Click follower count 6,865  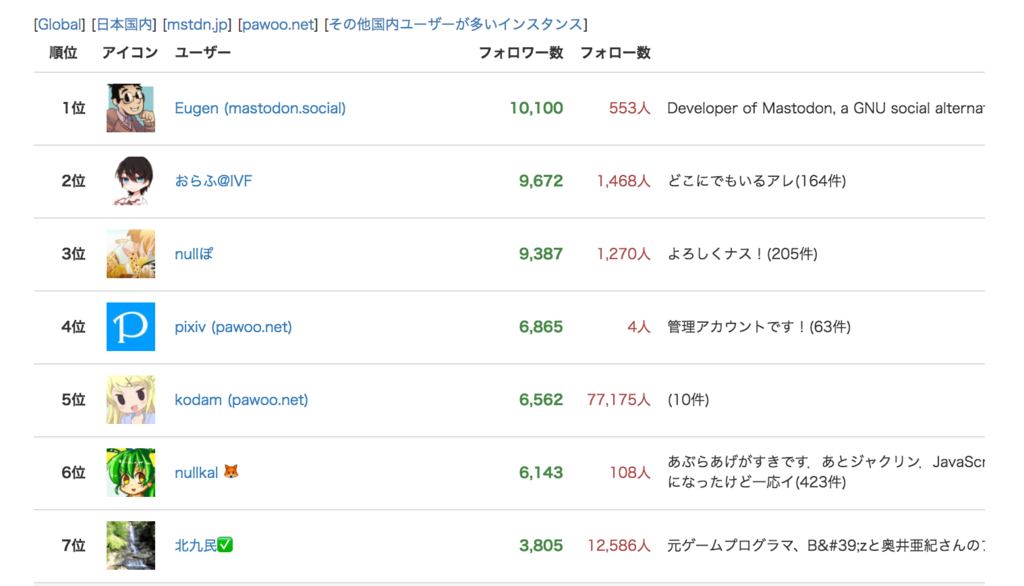541,327
